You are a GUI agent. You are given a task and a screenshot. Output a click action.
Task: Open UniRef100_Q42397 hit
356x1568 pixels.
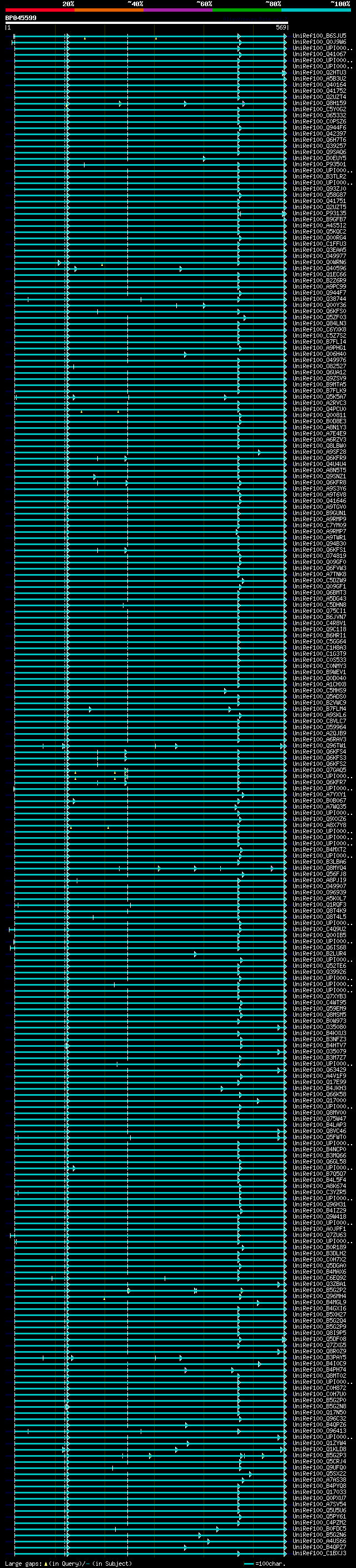(319, 134)
